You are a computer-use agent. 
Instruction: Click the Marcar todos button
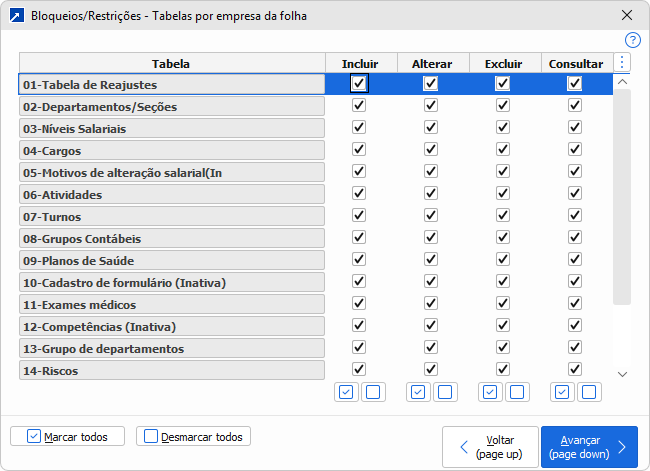[x=66, y=436]
